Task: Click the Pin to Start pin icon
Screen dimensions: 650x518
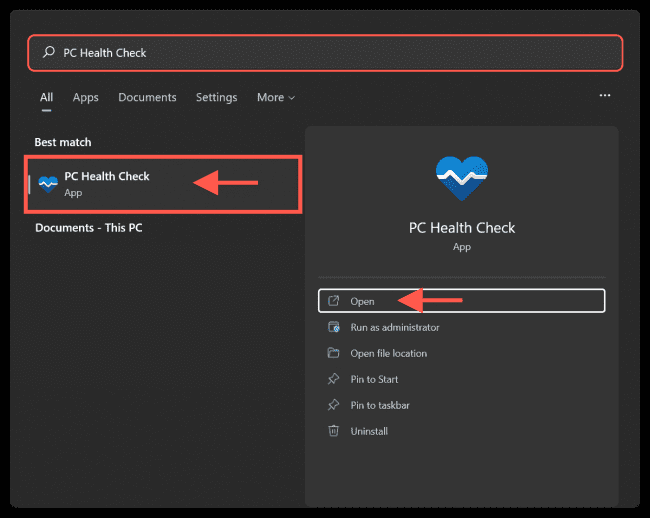Action: pos(333,379)
